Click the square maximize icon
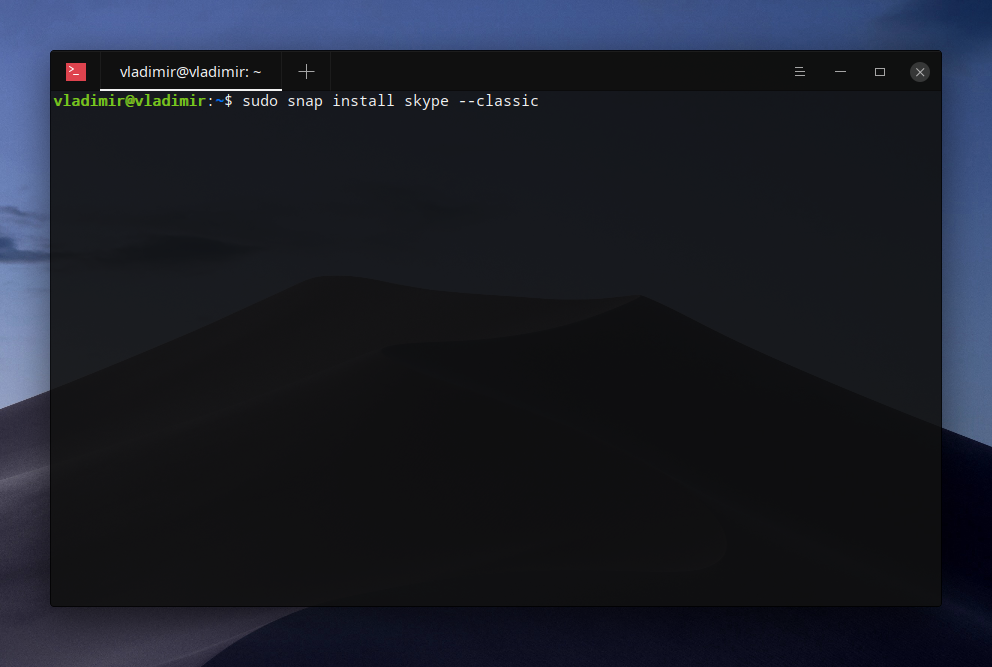This screenshot has height=667, width=992. tap(880, 71)
